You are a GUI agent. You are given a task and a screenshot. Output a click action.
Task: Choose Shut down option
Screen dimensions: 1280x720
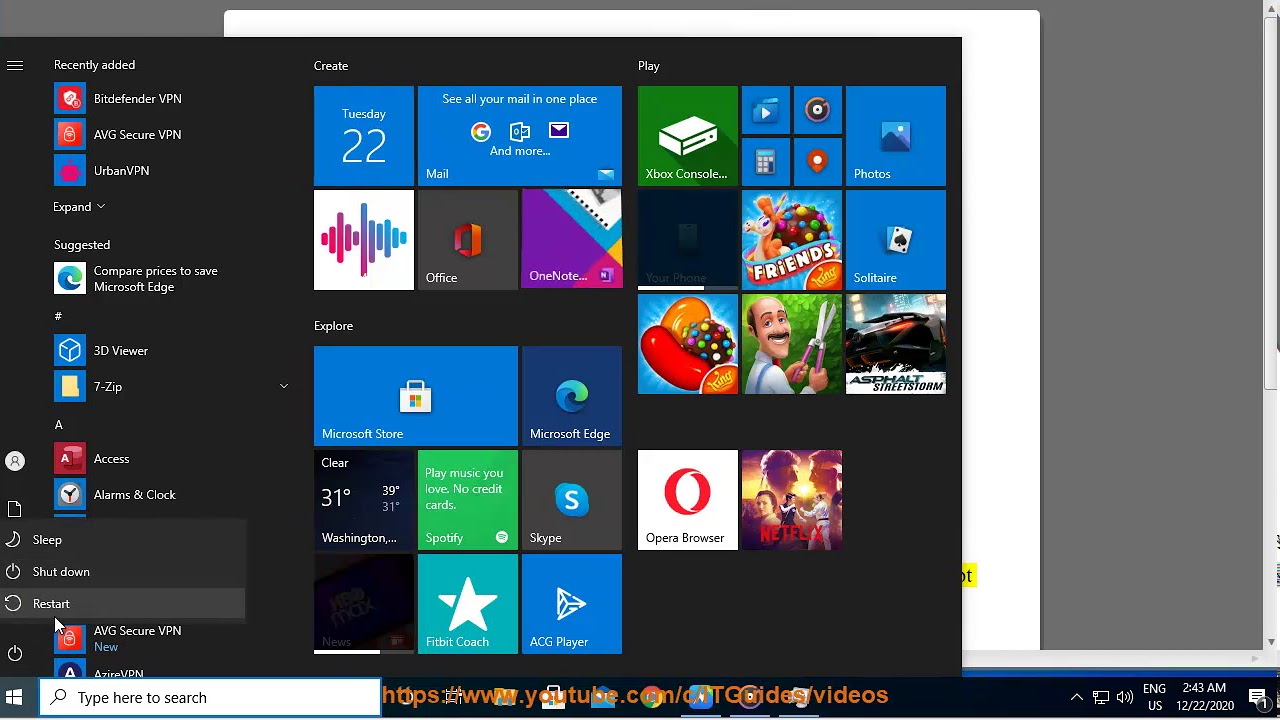click(x=122, y=572)
